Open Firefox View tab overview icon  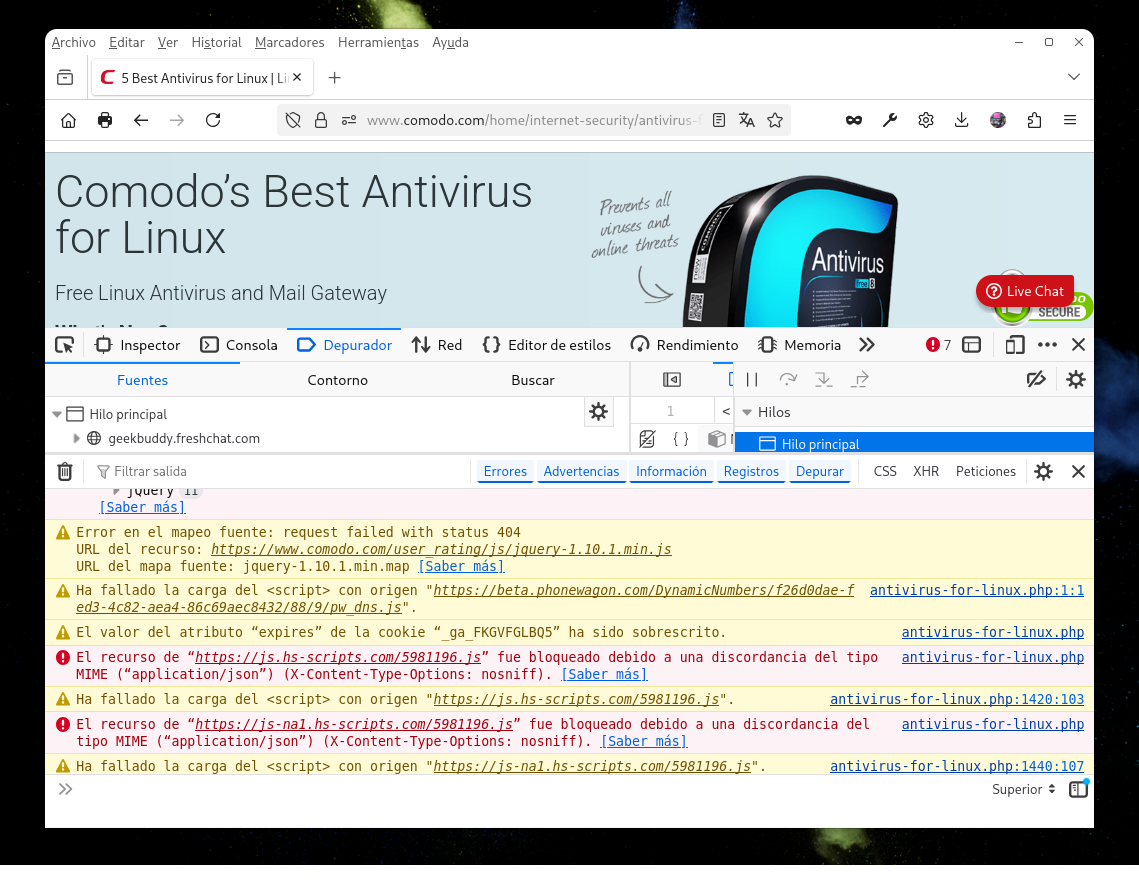pyautogui.click(x=65, y=78)
